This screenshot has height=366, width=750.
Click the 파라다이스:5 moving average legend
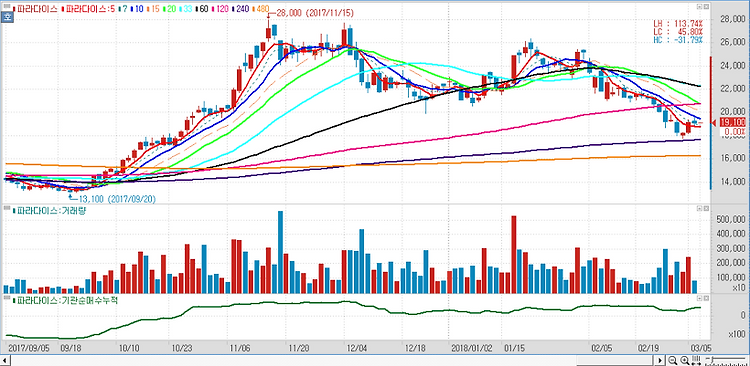click(89, 9)
